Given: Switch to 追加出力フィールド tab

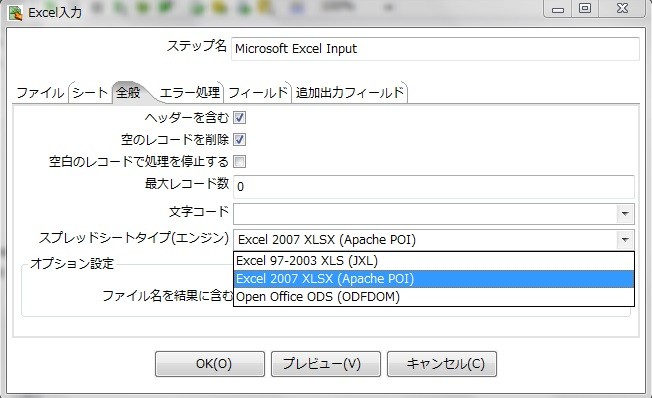Looking at the screenshot, I should click(x=350, y=92).
